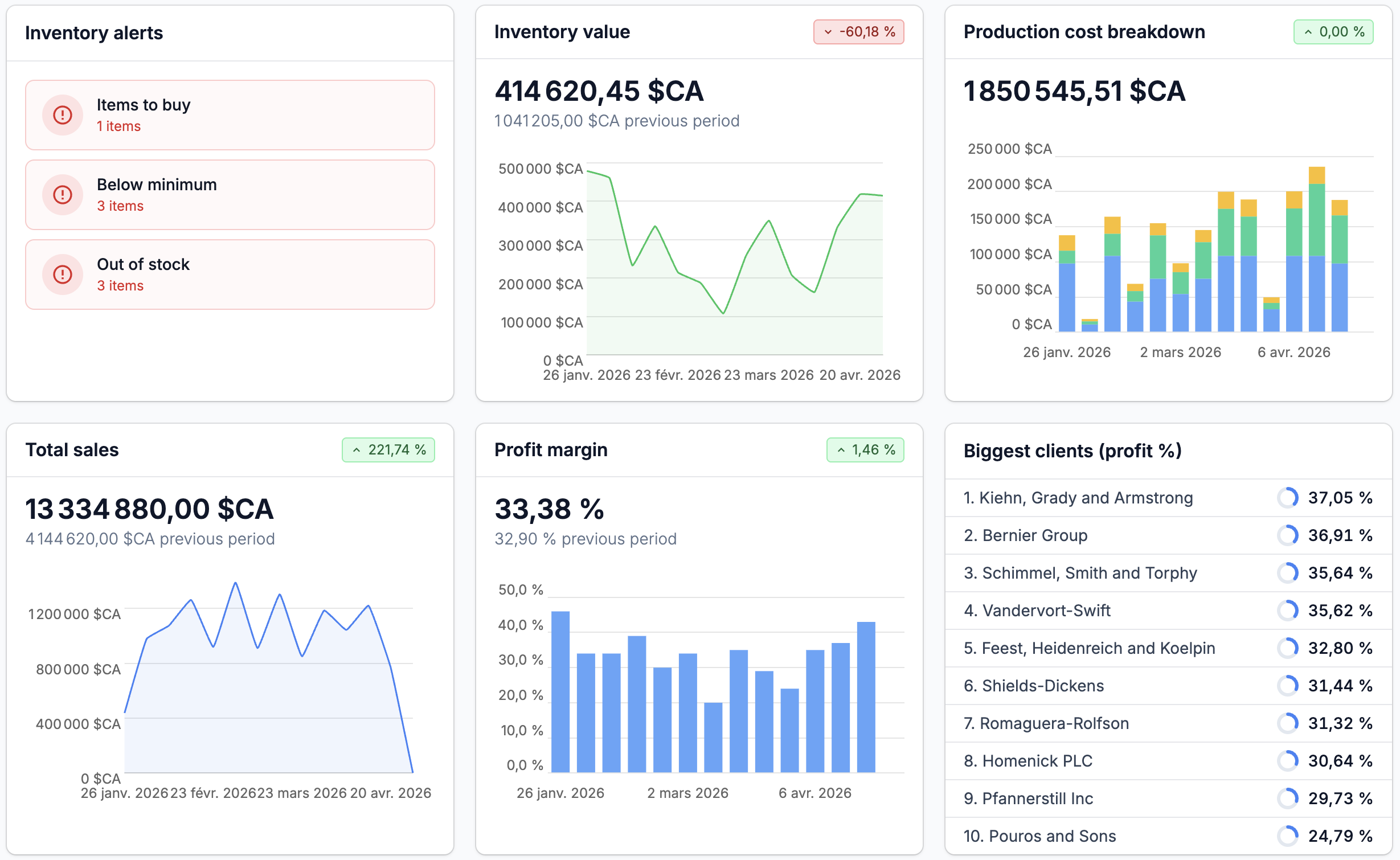Click the 0,00 % Production cost badge
This screenshot has width=1400, height=860.
(1333, 32)
